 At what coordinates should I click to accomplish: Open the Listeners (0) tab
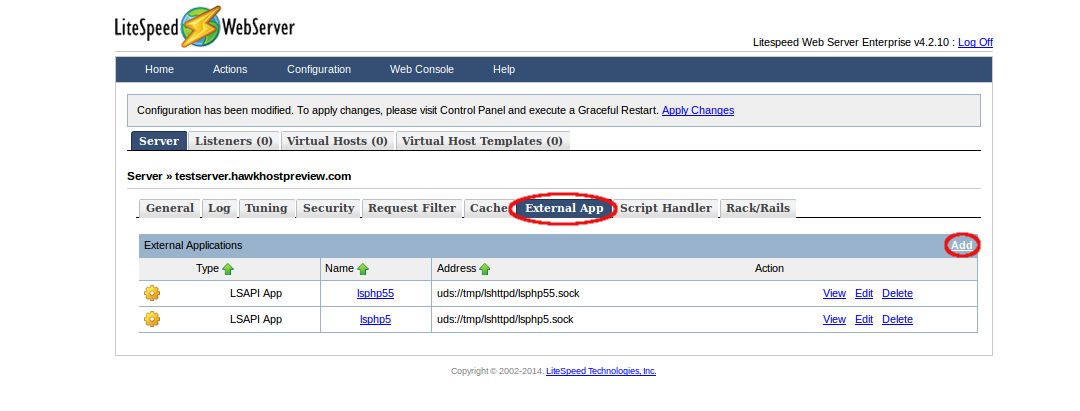click(x=233, y=141)
